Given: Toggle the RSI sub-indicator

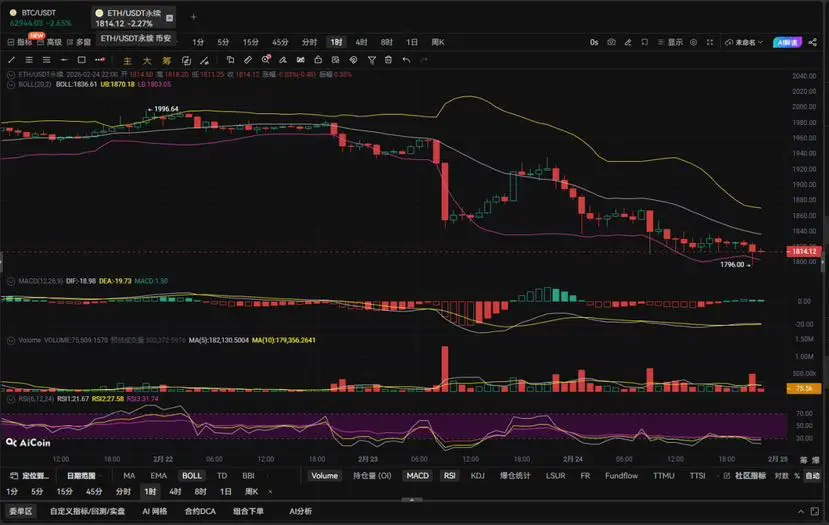Looking at the screenshot, I should click(x=449, y=476).
